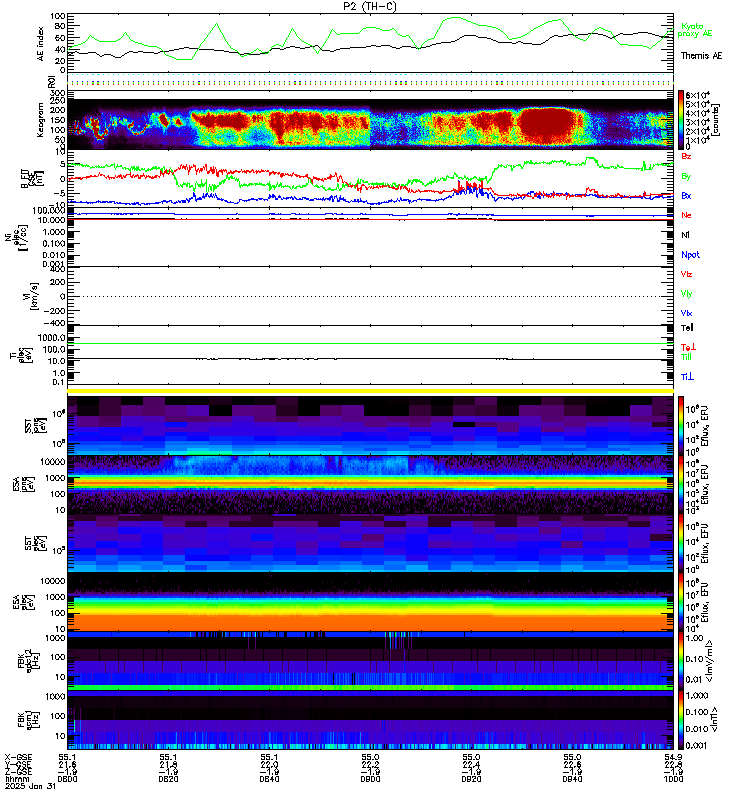The width and height of the screenshot is (750, 800).
Task: Click the 0820 time tick label
Action: [x=168, y=779]
